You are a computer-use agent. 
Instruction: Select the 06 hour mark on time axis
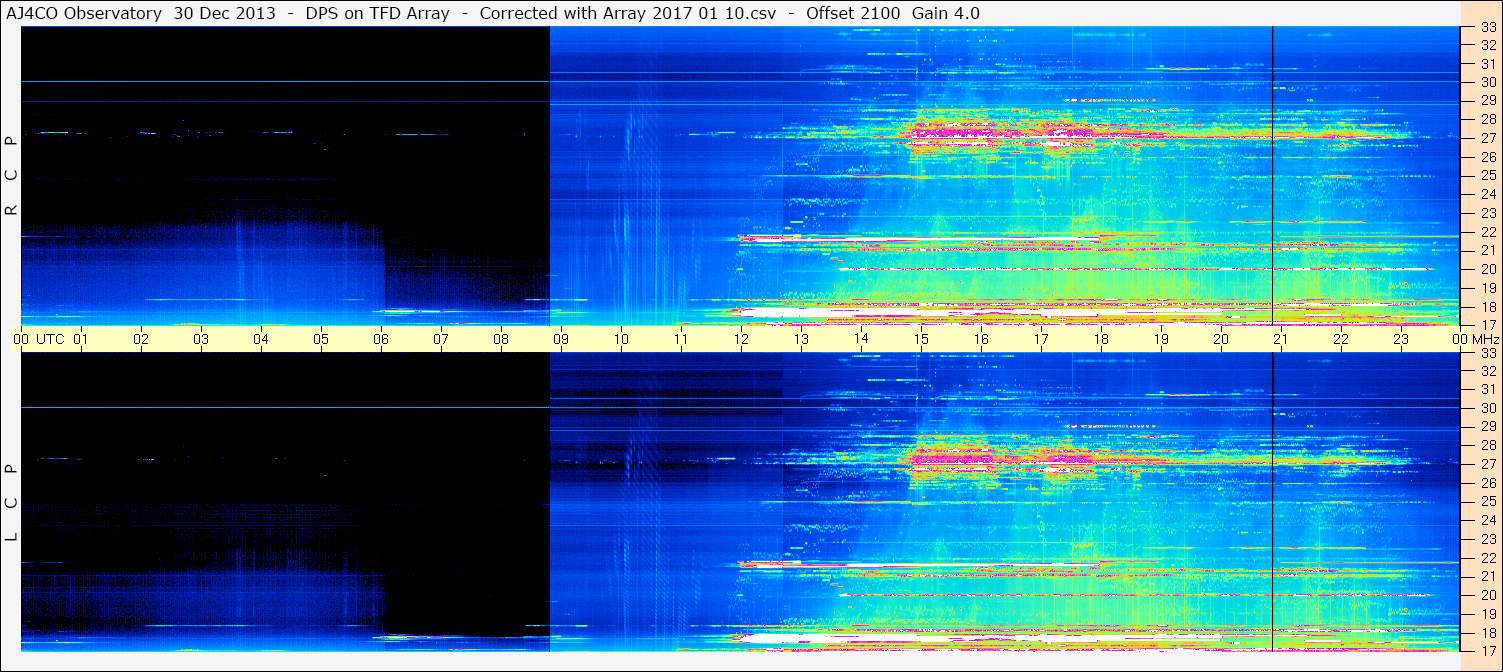[381, 339]
